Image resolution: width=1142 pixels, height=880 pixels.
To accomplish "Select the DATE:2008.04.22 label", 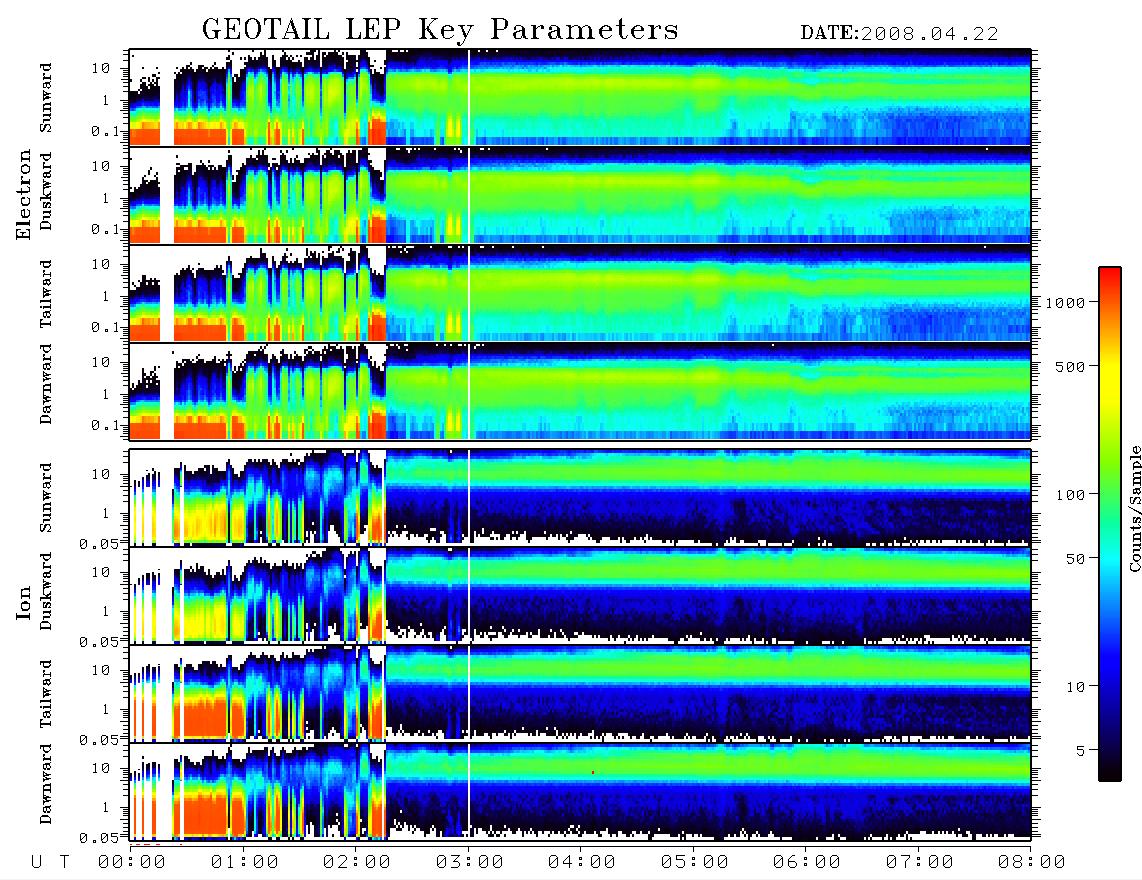I will coord(899,34).
